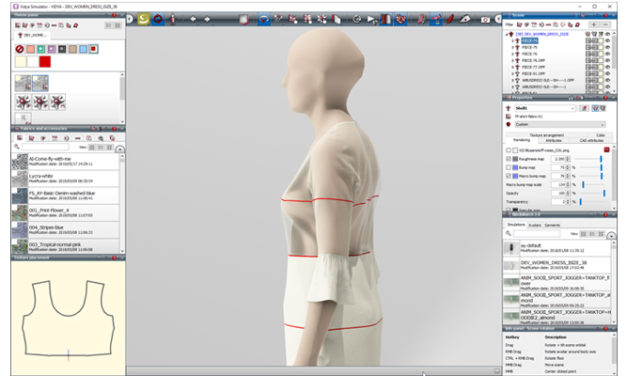Switch to the Texture arrangement tab
627x376 pixels.
click(x=547, y=135)
